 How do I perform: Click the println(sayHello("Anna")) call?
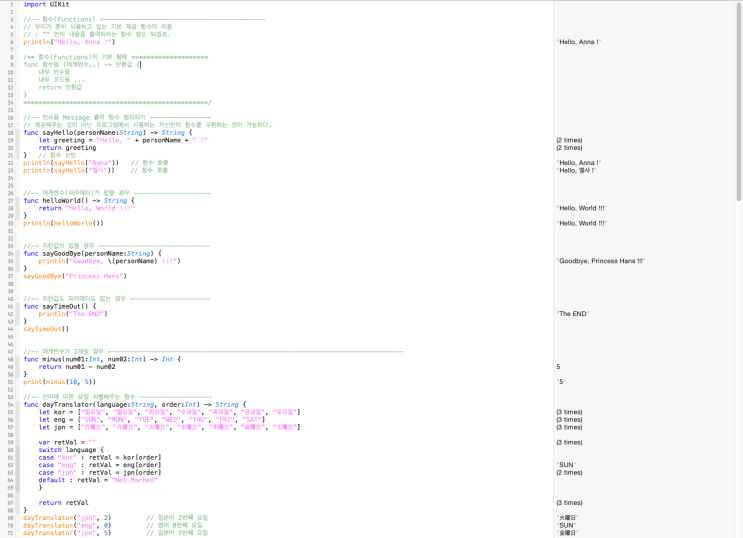(71, 163)
